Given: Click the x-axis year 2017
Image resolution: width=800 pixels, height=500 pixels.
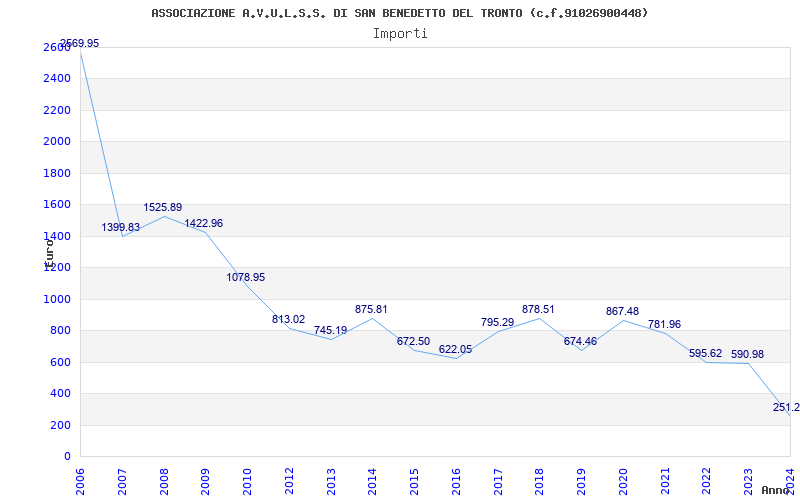Looking at the screenshot, I should point(497,481).
